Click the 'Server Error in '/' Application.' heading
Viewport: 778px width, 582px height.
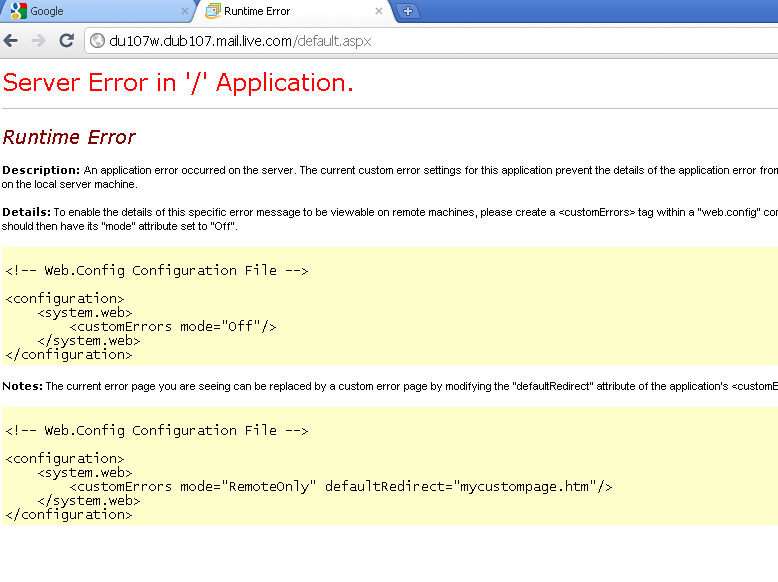(178, 82)
